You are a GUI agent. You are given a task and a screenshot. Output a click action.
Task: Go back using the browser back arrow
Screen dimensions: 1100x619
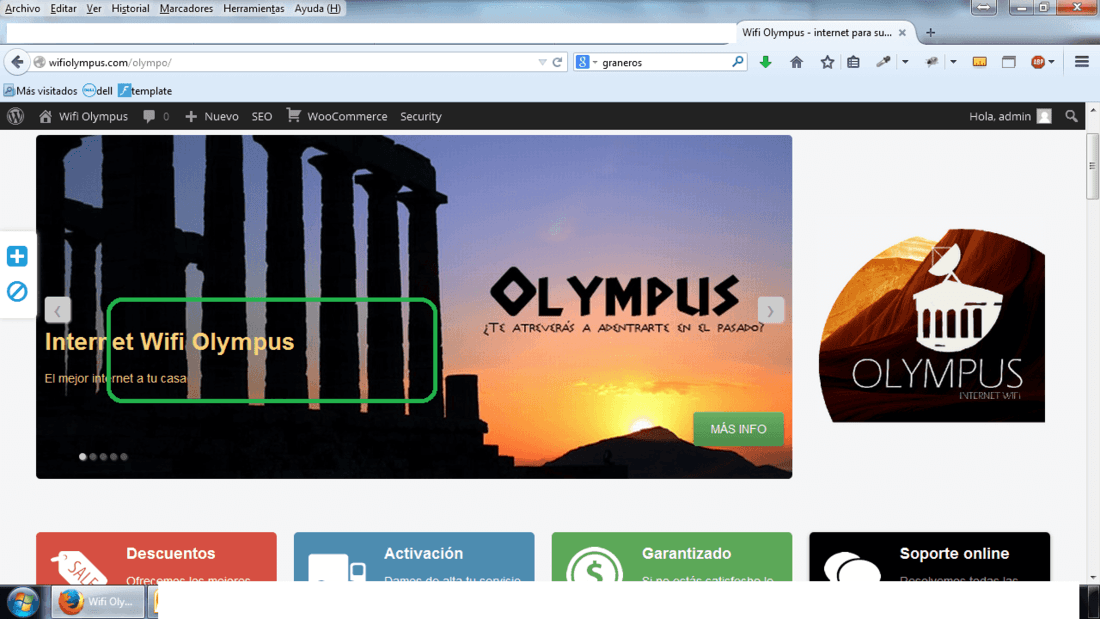17,62
